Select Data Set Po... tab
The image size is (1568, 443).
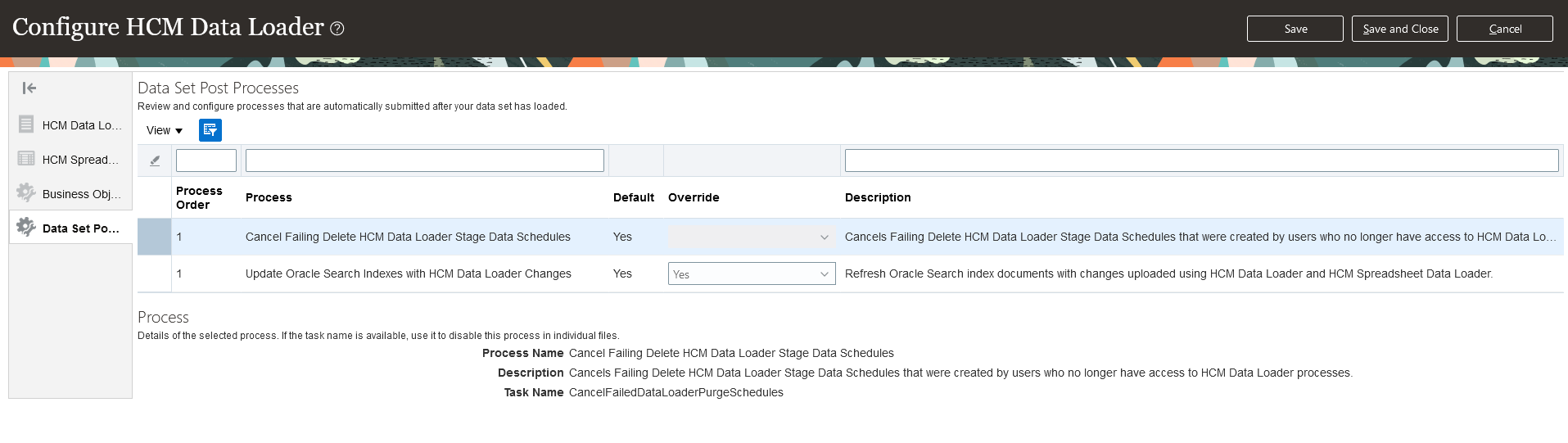coord(81,228)
